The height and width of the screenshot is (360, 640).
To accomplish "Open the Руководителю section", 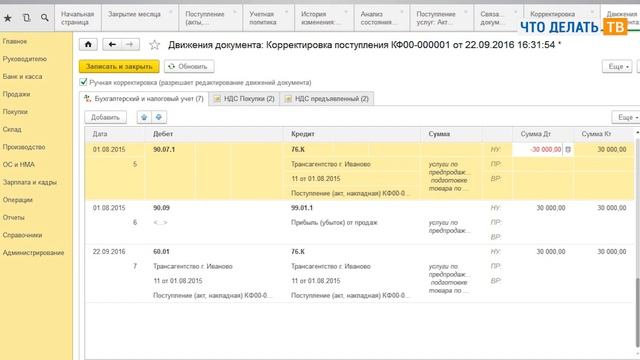I will click(24, 59).
